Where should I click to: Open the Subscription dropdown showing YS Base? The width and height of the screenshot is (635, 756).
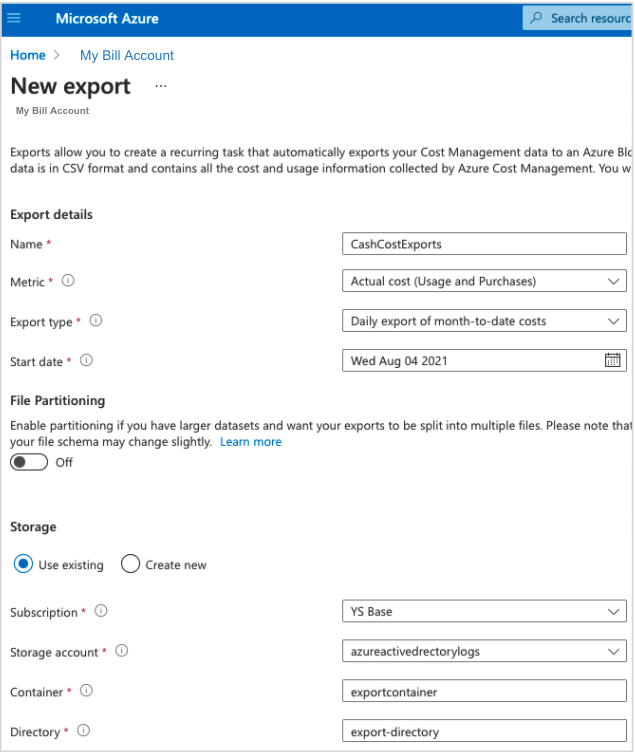[x=484, y=612]
